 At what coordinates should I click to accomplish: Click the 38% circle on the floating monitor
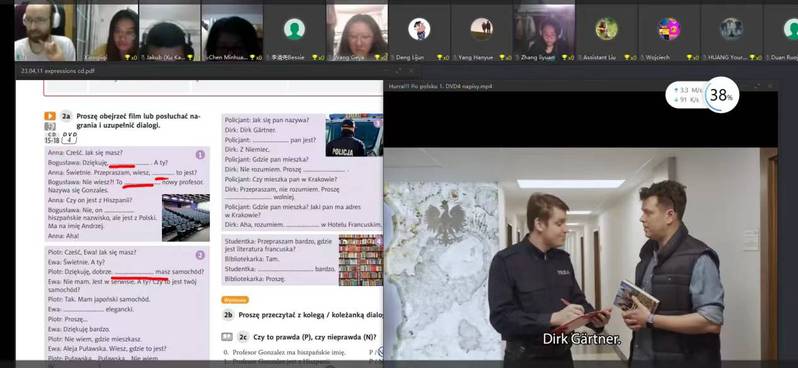pos(721,95)
